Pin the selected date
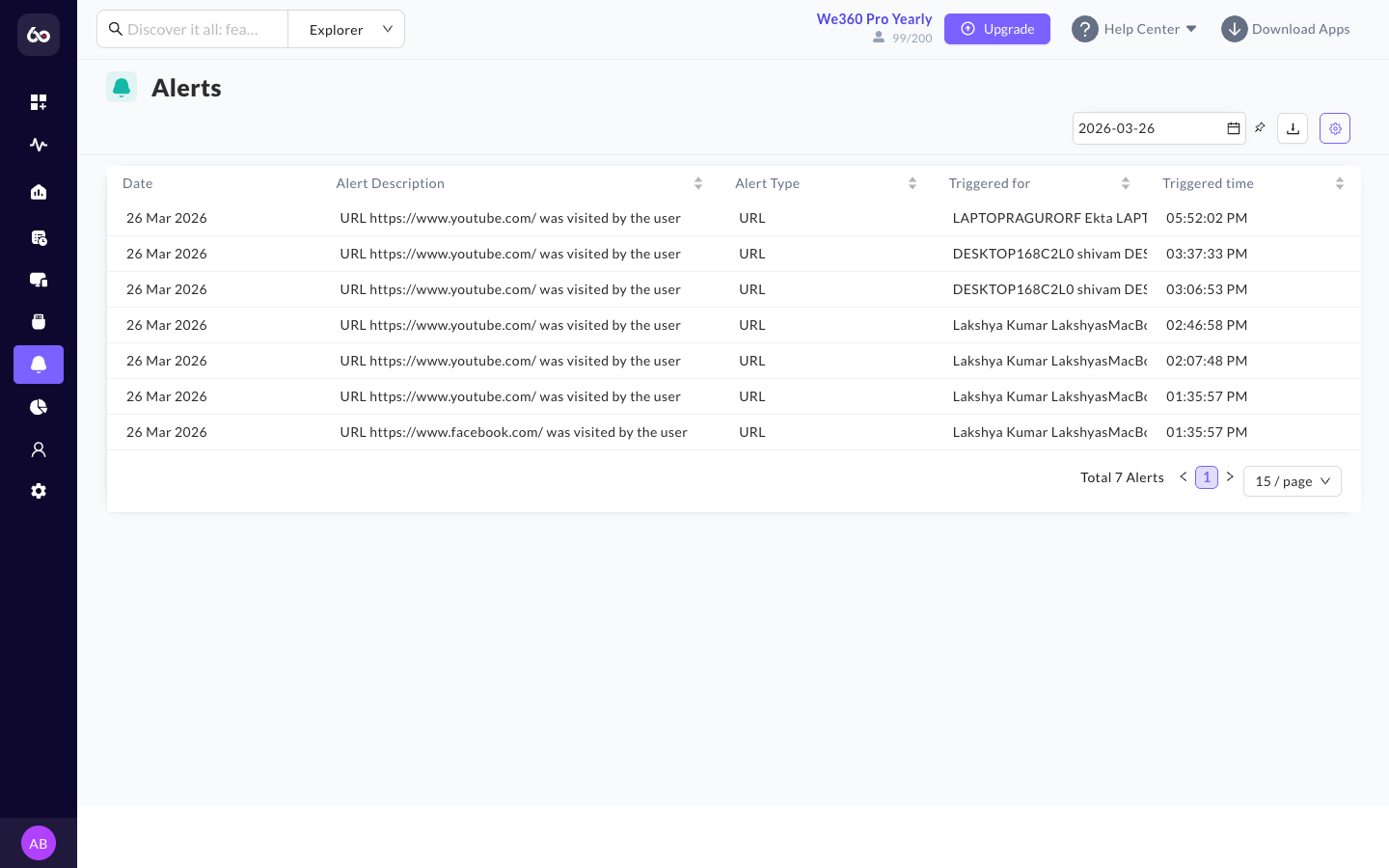The image size is (1389, 868). click(1260, 127)
